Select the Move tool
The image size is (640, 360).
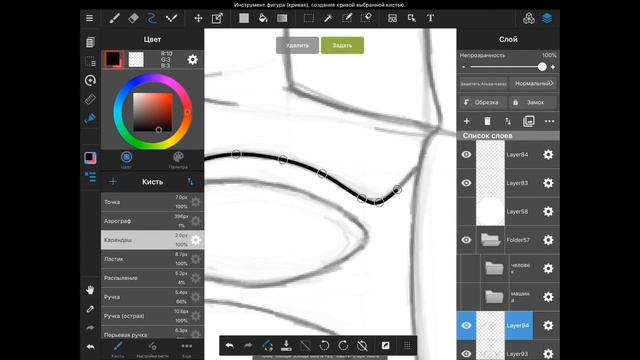point(198,18)
